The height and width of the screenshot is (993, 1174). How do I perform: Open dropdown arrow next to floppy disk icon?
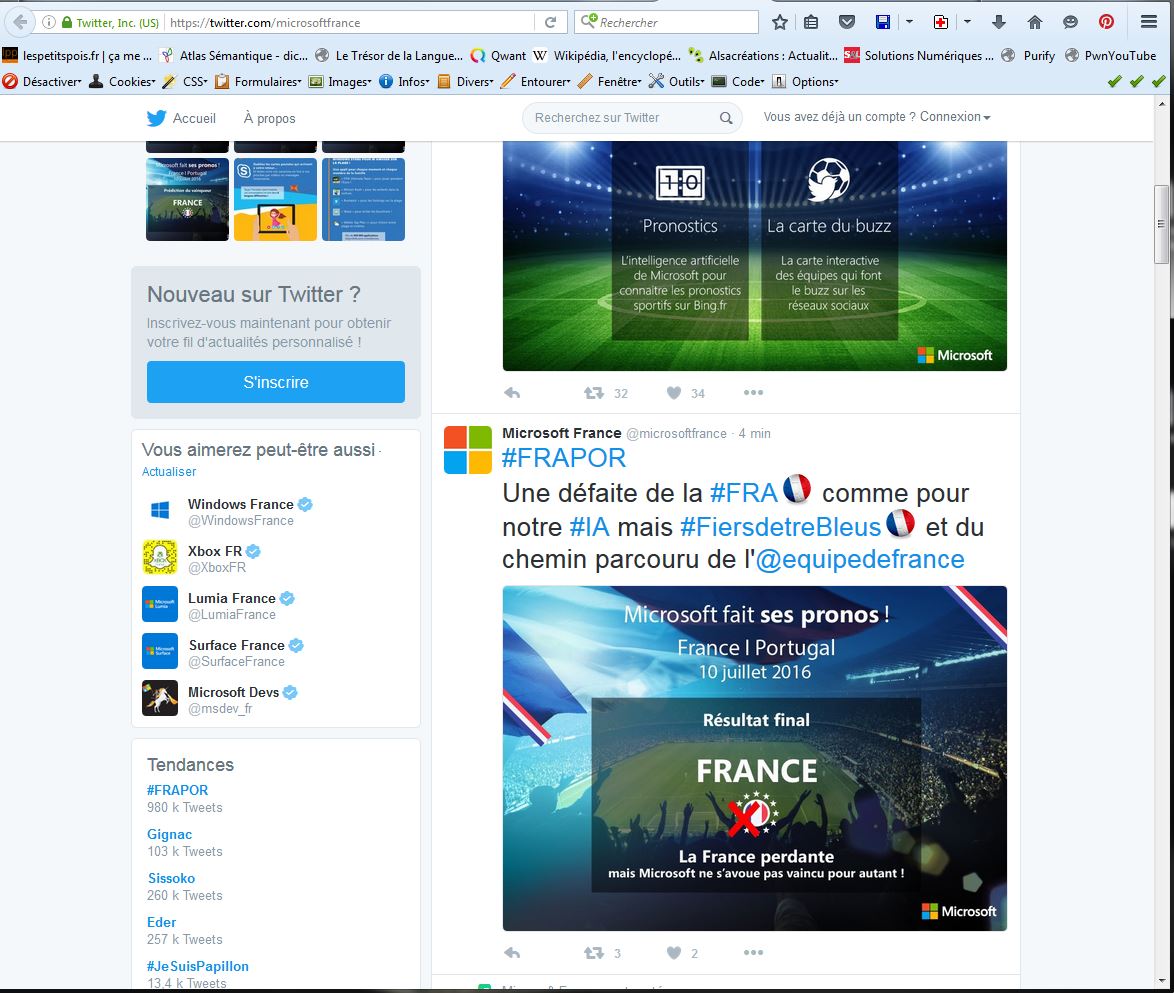[909, 22]
